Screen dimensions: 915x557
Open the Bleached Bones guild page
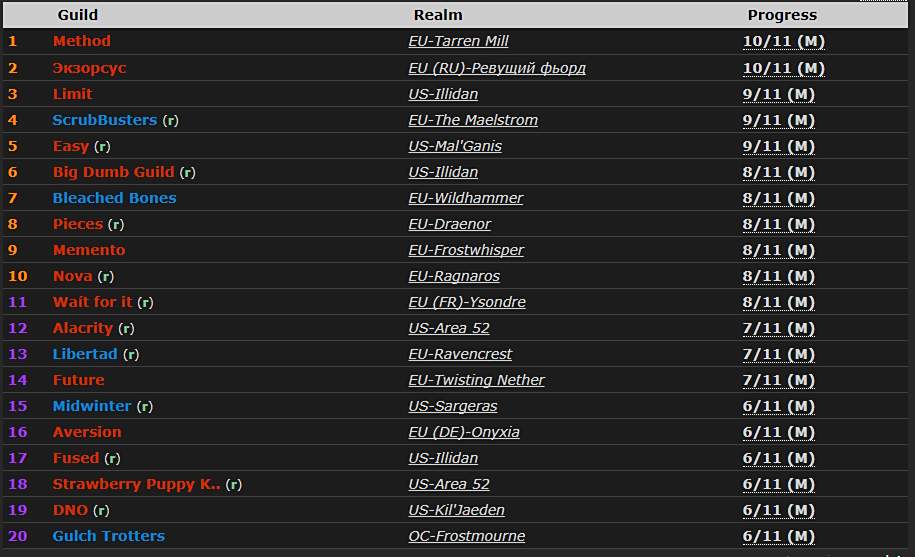coord(114,198)
